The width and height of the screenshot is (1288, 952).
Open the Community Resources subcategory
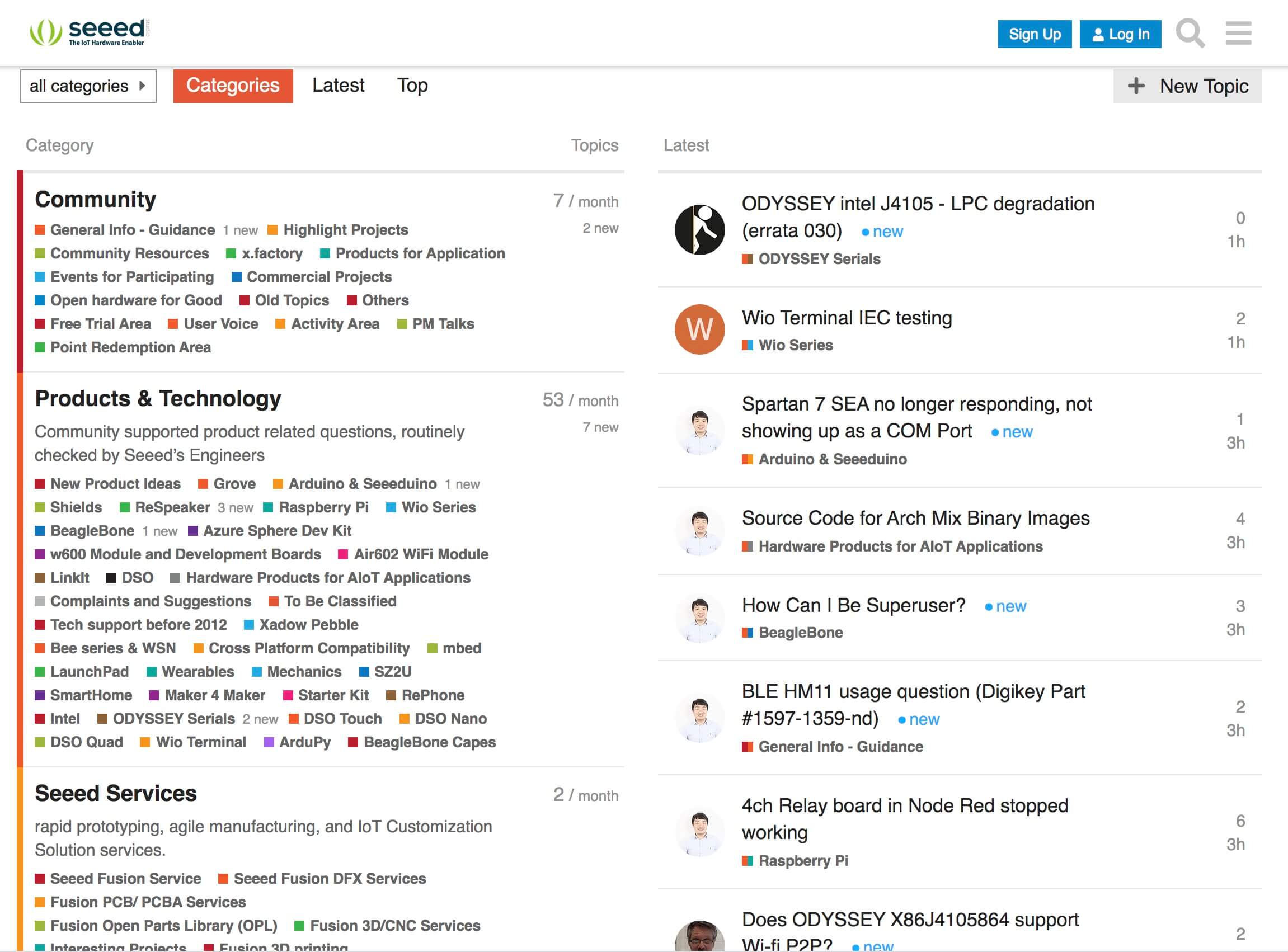tap(121, 253)
